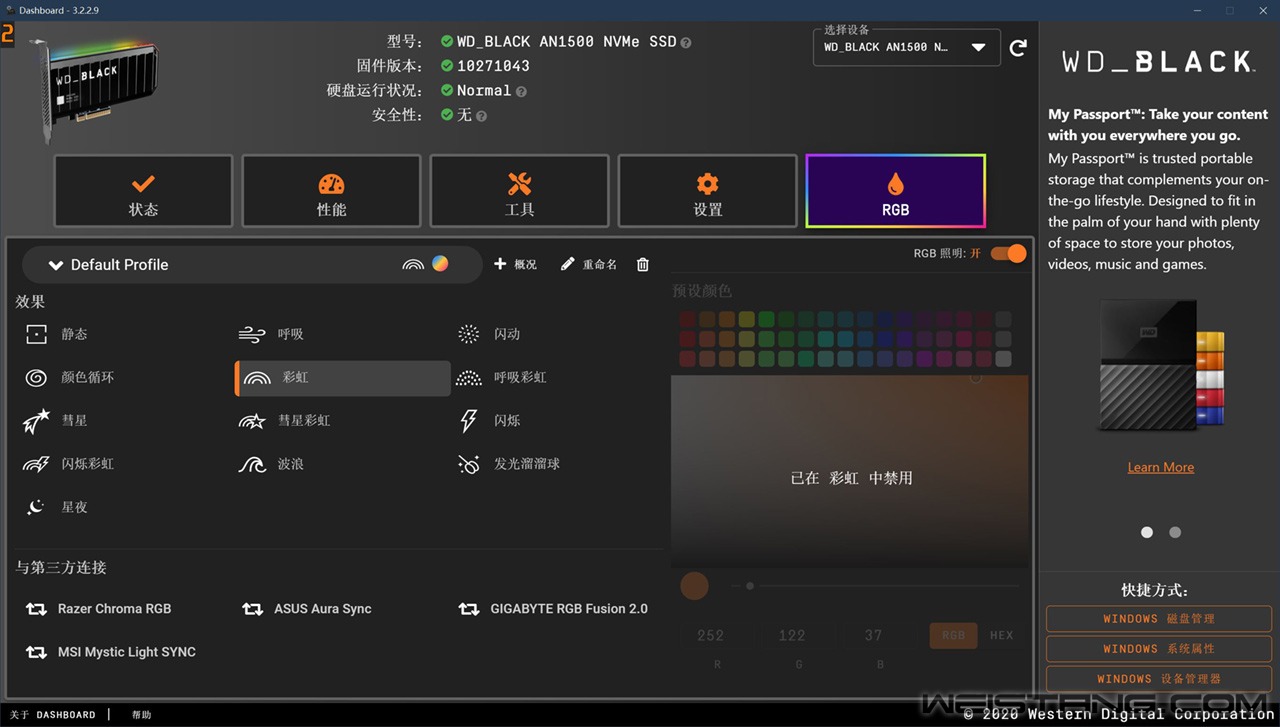Open the RGB tab
Image resolution: width=1280 pixels, height=727 pixels.
pyautogui.click(x=895, y=191)
